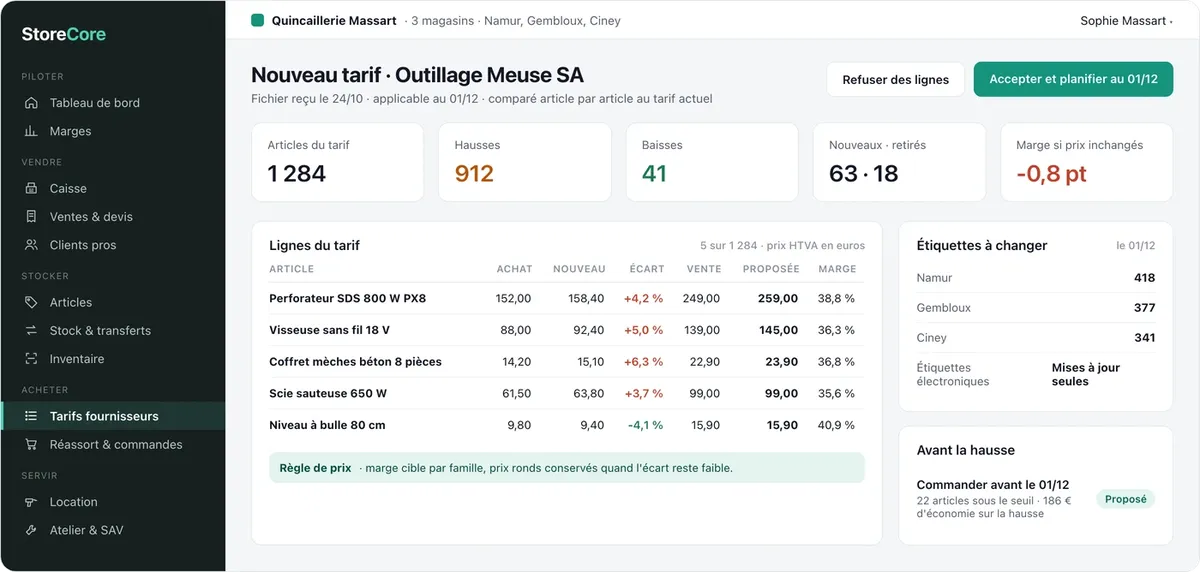
Task: Click the Clients pros people icon
Action: [x=30, y=245]
